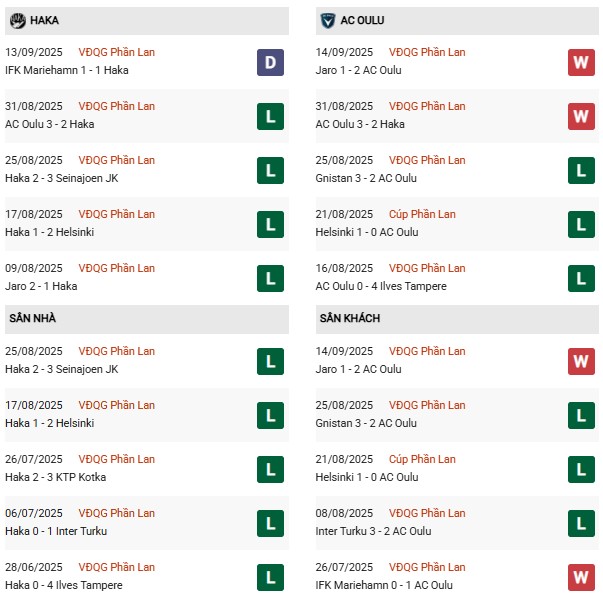
Task: Click the Haka team logo icon
Action: point(18,20)
